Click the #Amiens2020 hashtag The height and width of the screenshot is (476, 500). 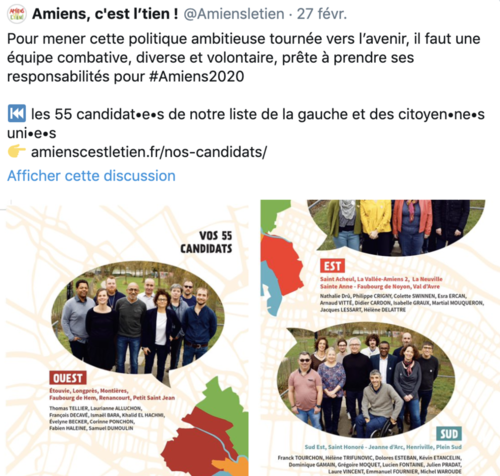point(197,76)
